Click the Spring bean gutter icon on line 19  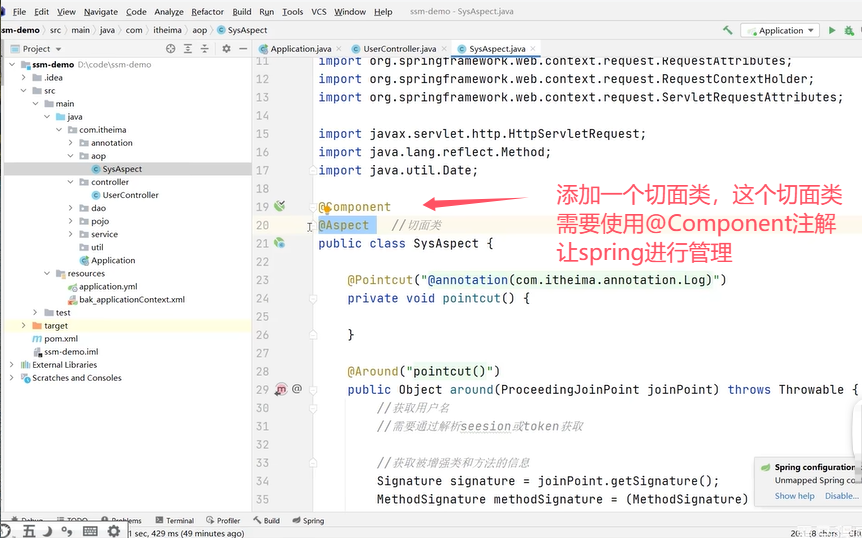coord(280,206)
